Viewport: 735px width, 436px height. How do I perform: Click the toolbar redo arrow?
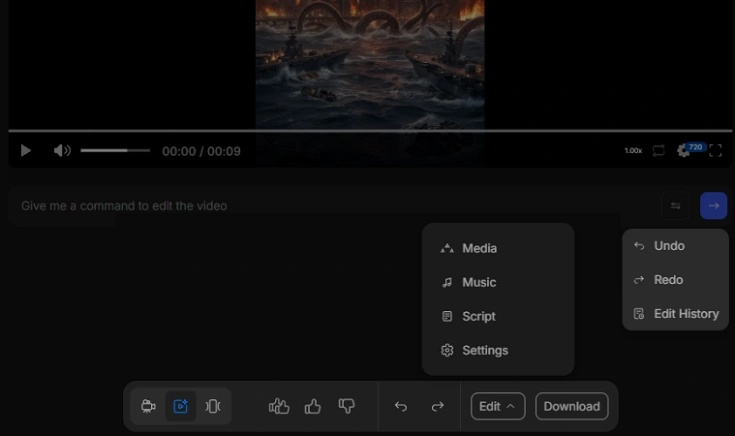click(x=437, y=406)
